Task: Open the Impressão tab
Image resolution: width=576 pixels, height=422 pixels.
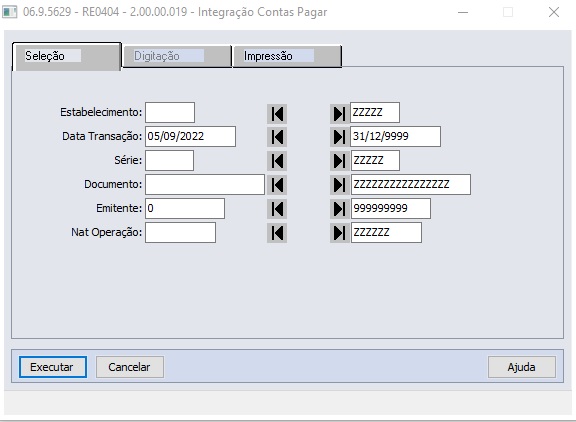Action: click(x=287, y=56)
